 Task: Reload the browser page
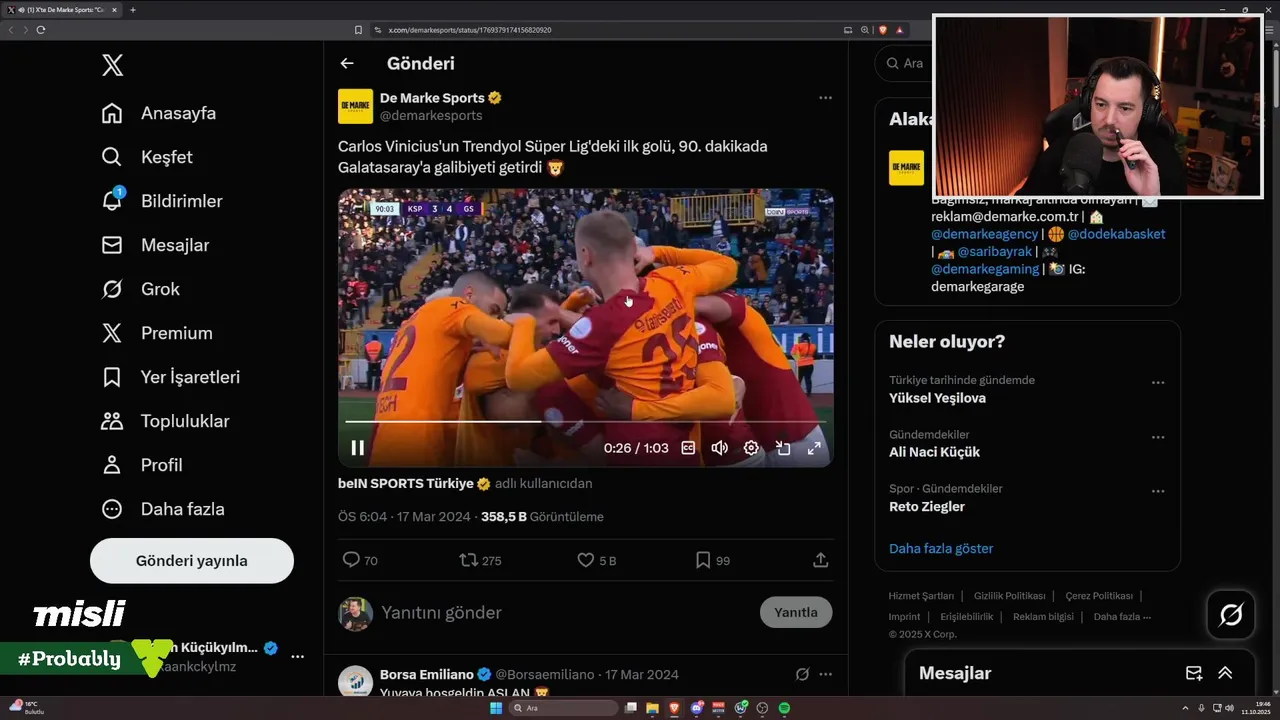41,30
